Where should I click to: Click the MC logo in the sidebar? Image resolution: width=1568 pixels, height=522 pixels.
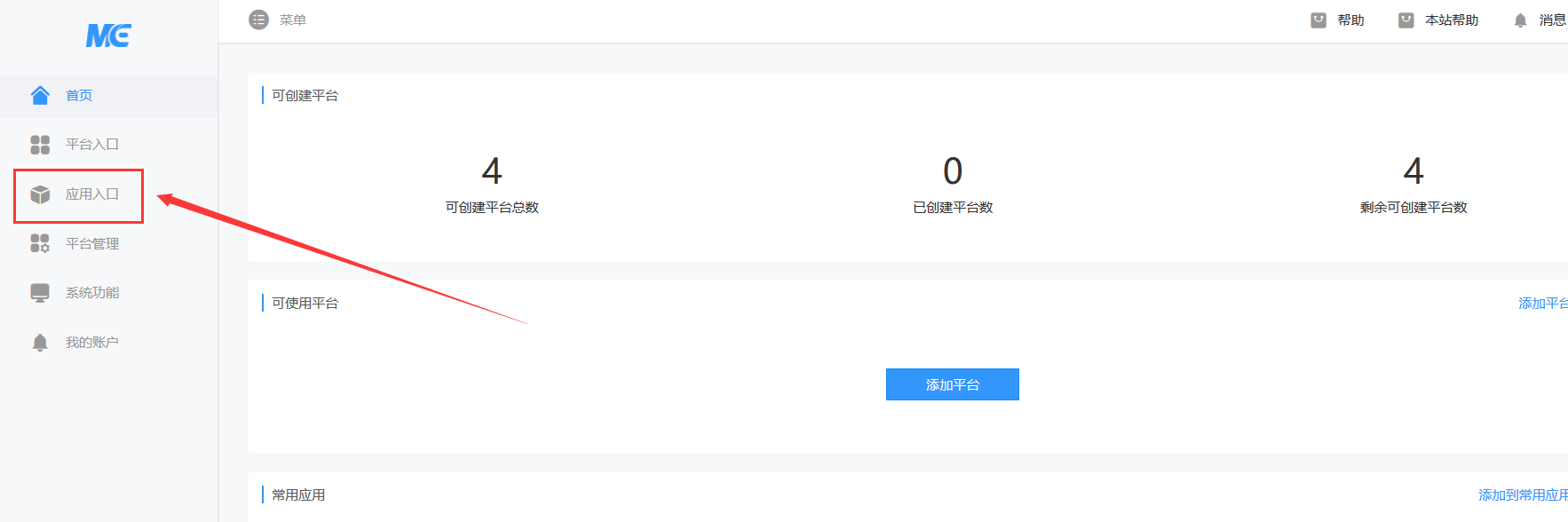[108, 36]
